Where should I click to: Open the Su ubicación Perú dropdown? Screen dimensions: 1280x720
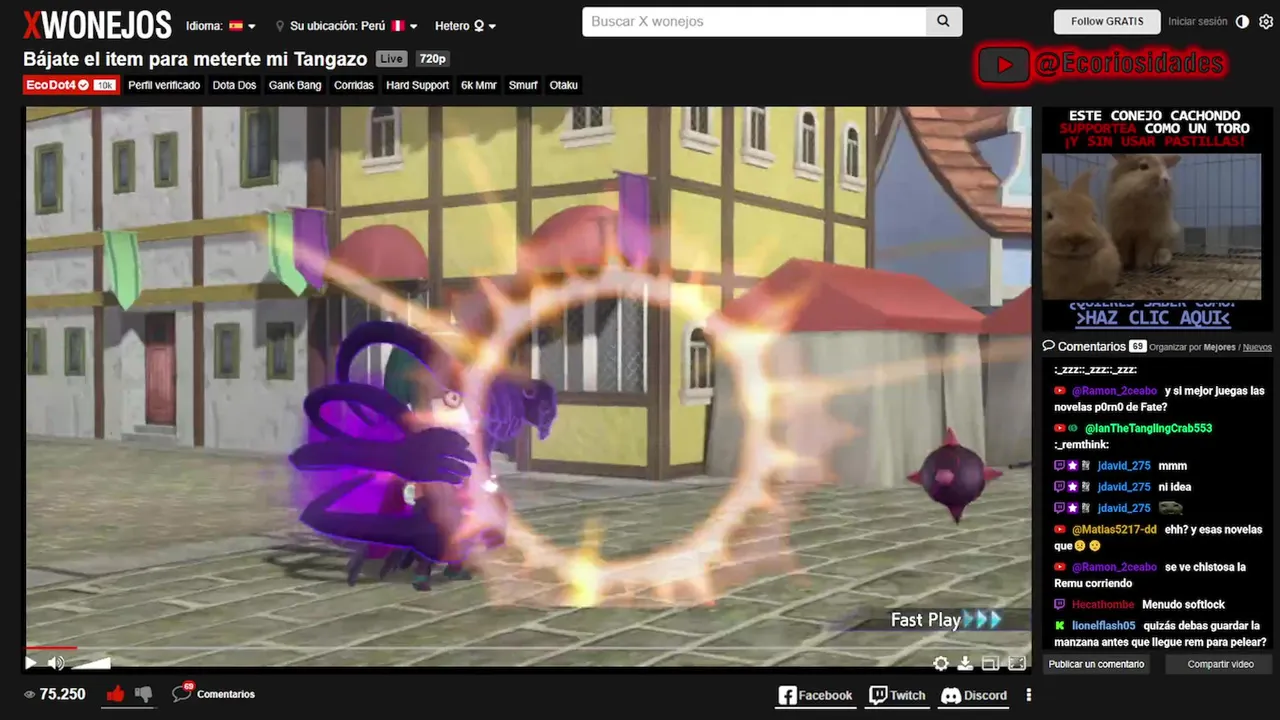tap(348, 26)
